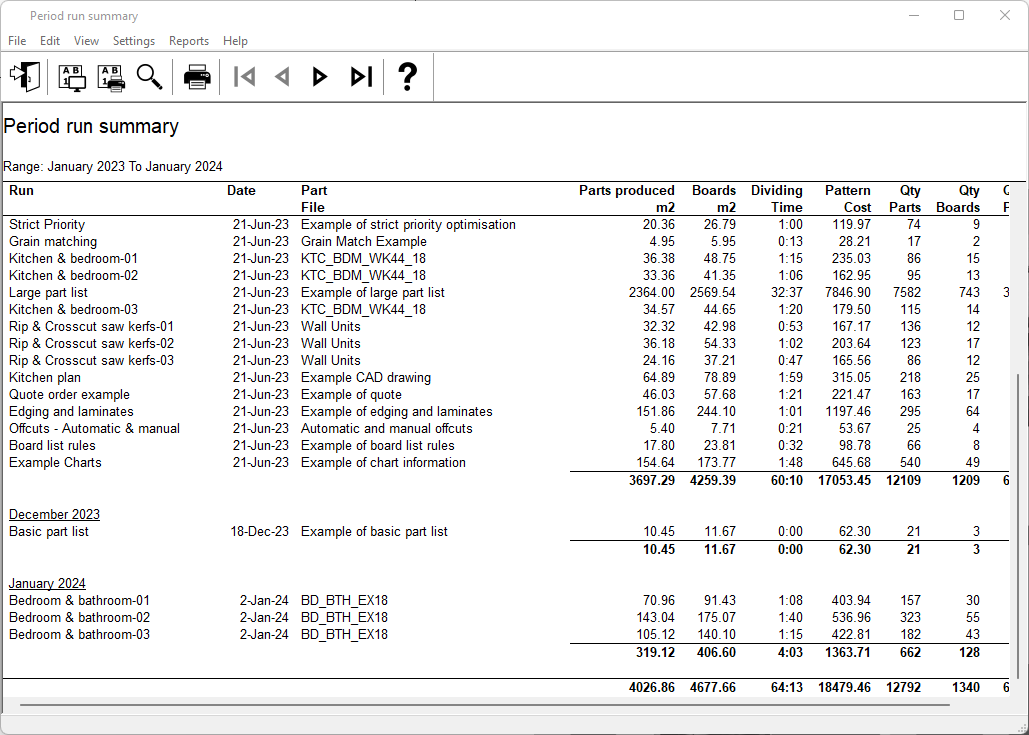
Task: Click part file Example of chart information
Action: [383, 463]
